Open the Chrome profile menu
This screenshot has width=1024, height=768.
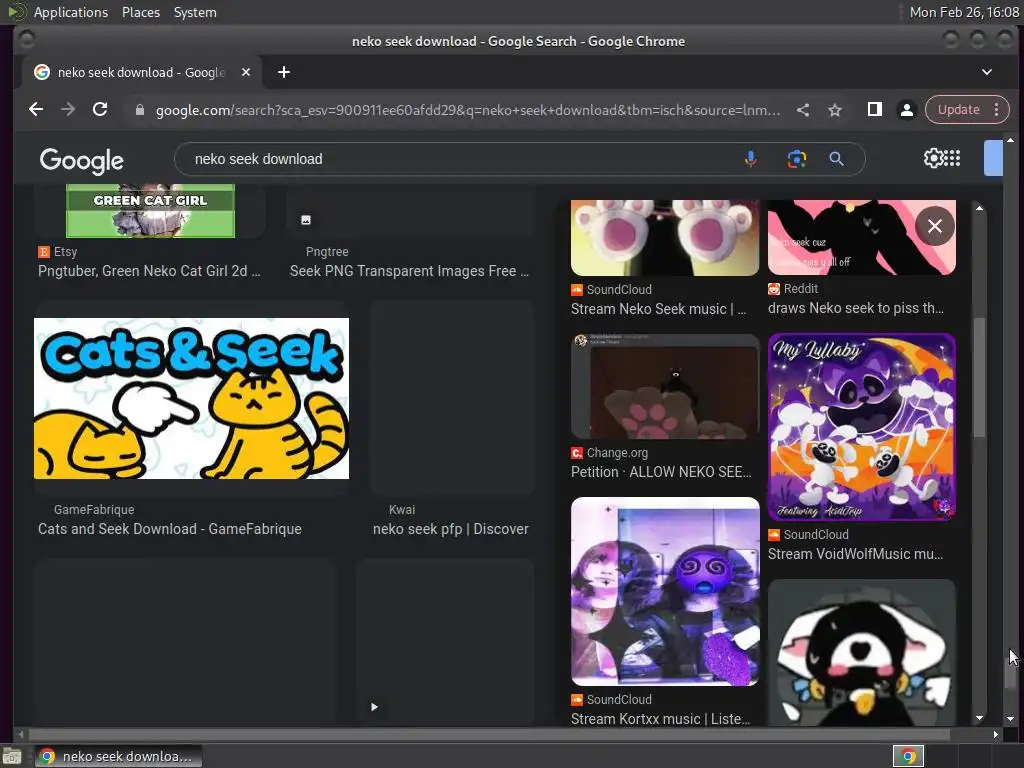point(906,110)
